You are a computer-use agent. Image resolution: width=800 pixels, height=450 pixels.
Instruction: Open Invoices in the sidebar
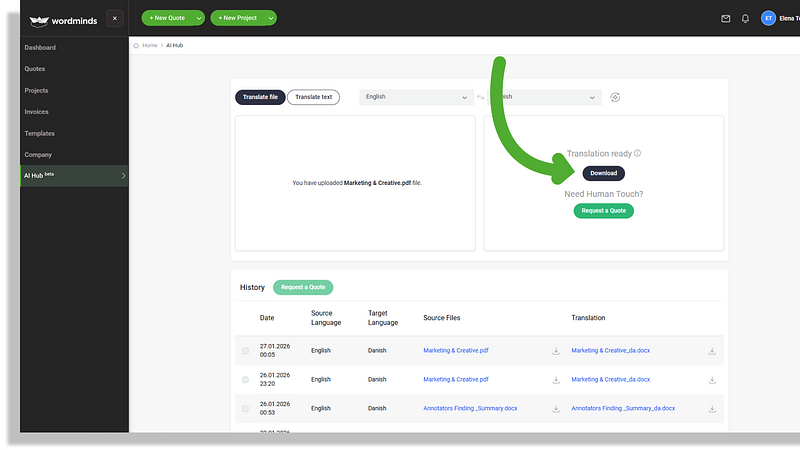pos(36,112)
